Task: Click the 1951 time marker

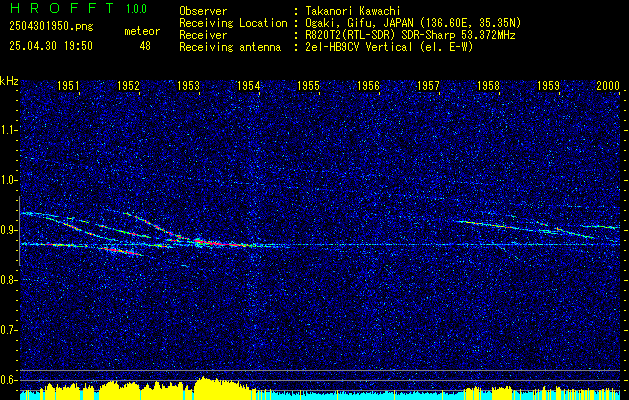Action: pos(68,85)
